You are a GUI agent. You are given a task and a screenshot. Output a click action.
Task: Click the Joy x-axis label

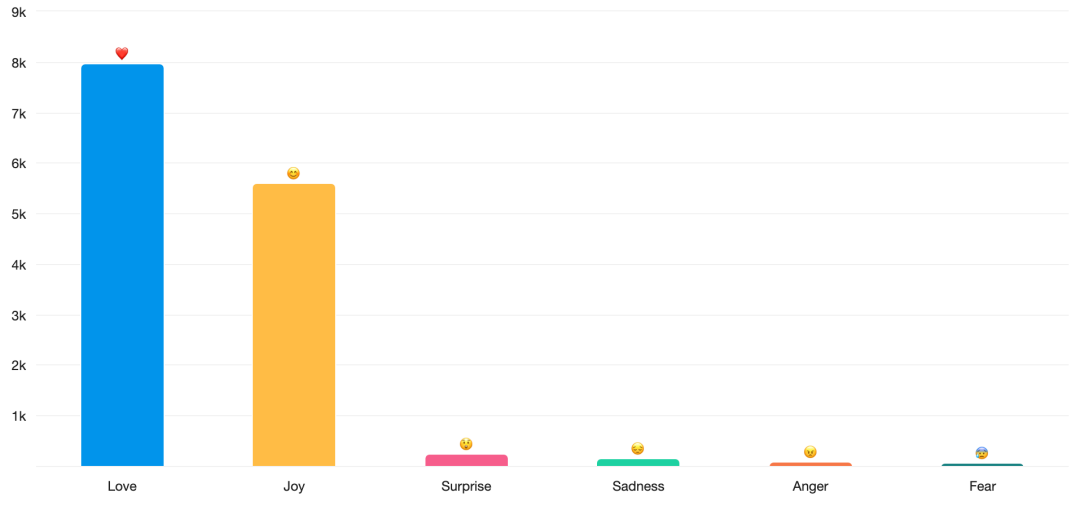[294, 487]
